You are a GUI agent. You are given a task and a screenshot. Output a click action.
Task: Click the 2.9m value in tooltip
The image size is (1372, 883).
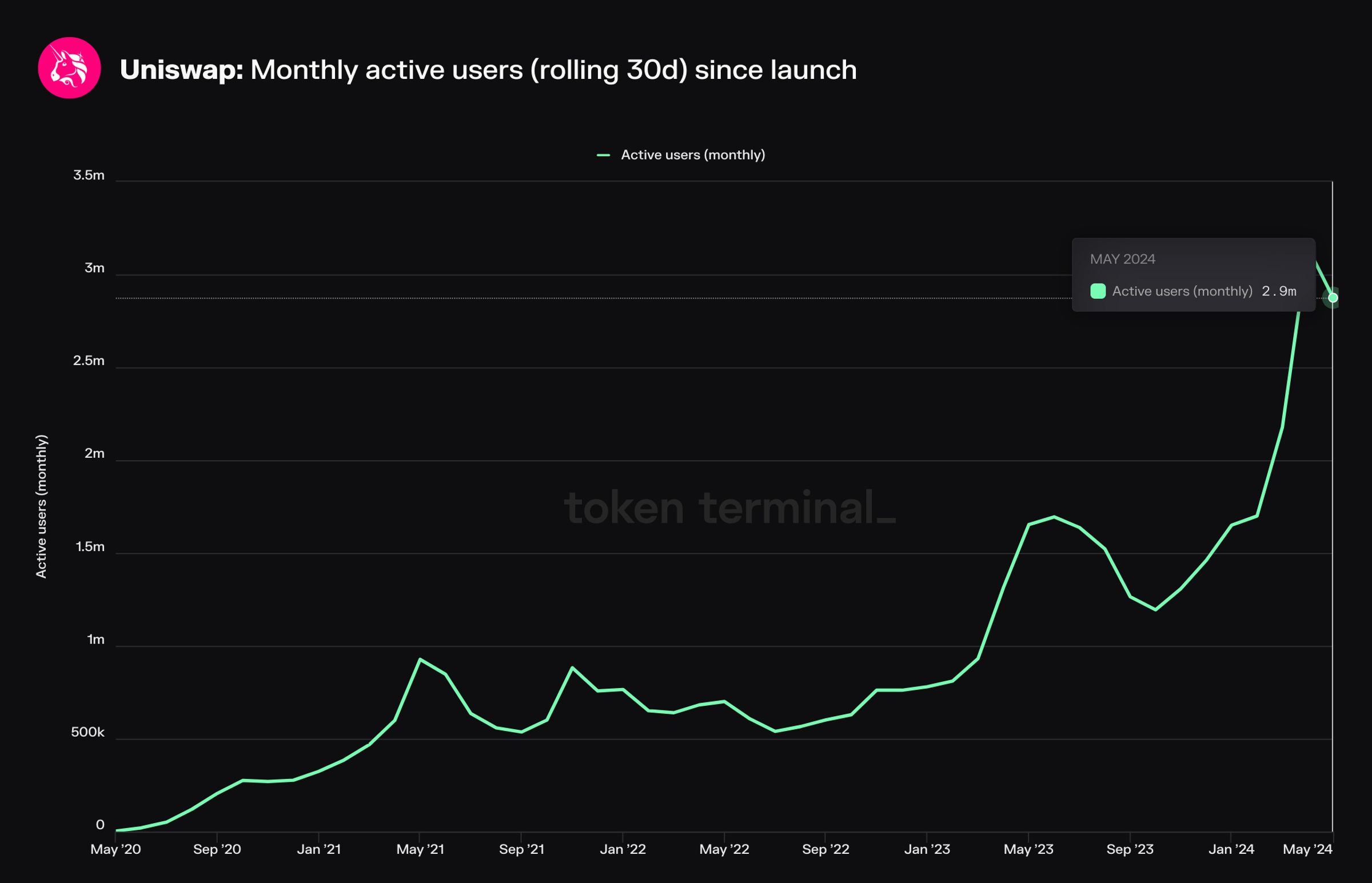1279,291
